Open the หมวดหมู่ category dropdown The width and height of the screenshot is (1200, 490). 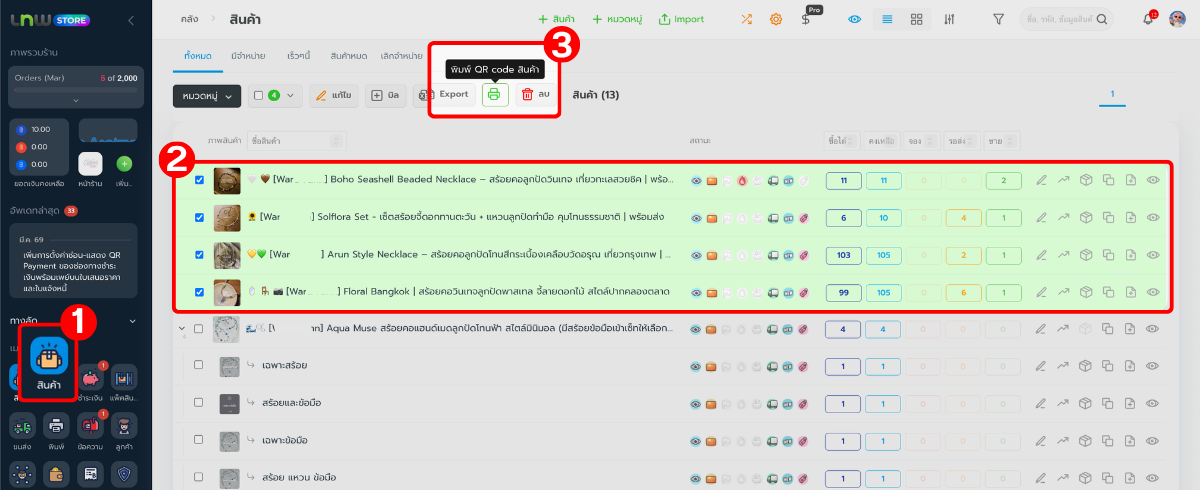(207, 95)
